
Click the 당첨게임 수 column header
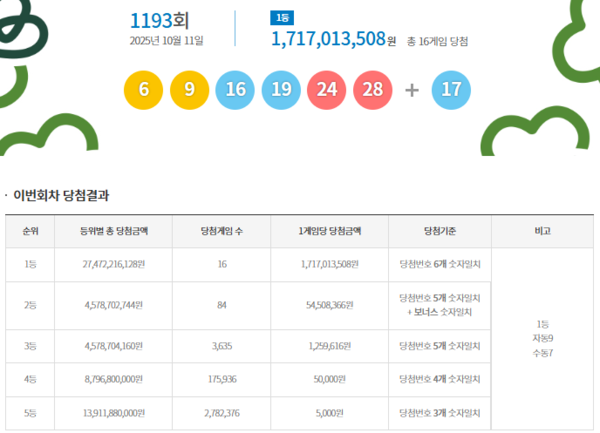[224, 231]
